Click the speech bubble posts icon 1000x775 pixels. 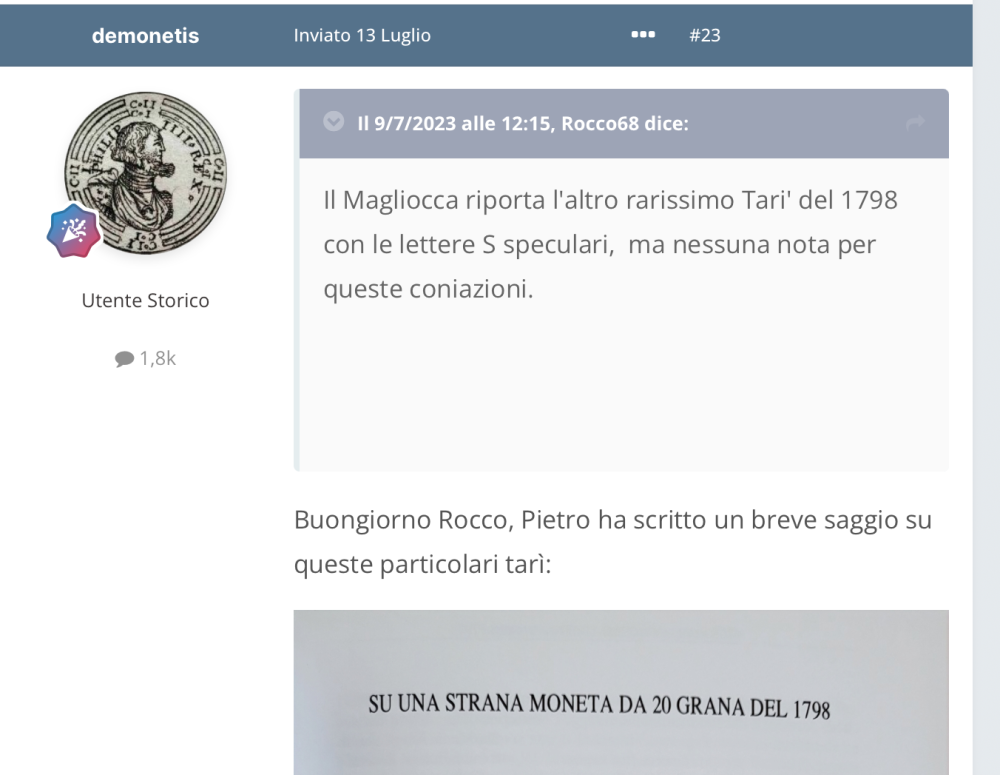click(x=124, y=359)
